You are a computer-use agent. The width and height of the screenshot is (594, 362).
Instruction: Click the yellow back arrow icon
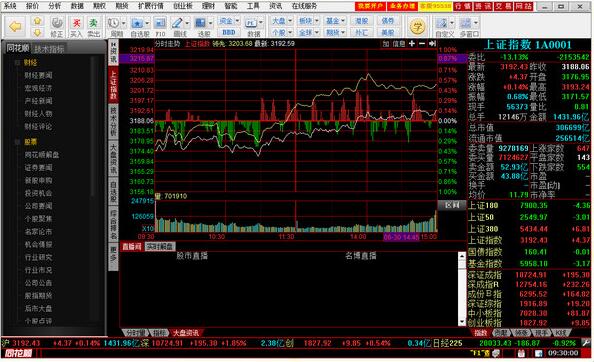tap(16, 26)
